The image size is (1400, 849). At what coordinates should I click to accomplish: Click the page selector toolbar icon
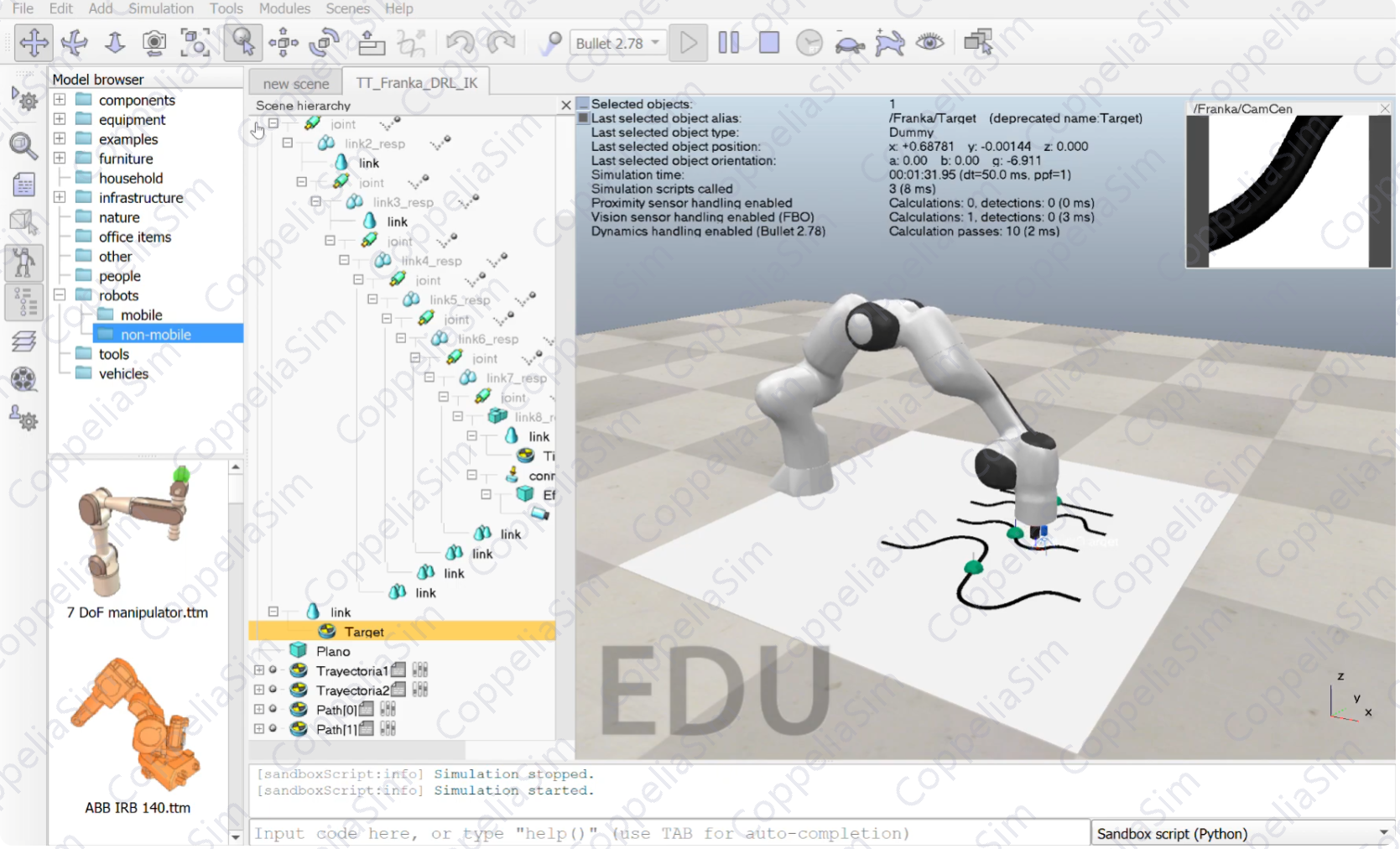click(978, 42)
